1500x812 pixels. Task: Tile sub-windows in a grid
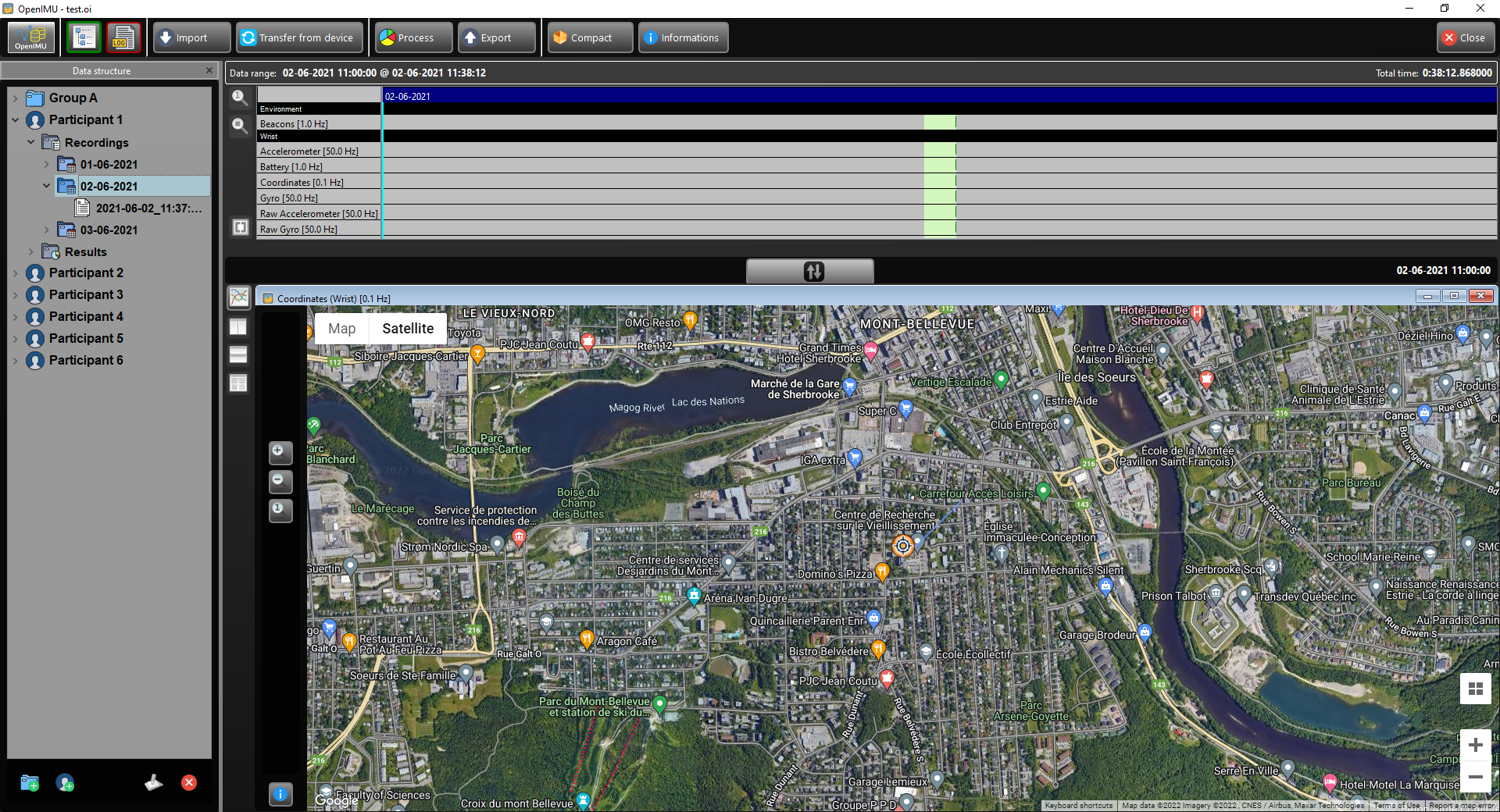pos(238,383)
